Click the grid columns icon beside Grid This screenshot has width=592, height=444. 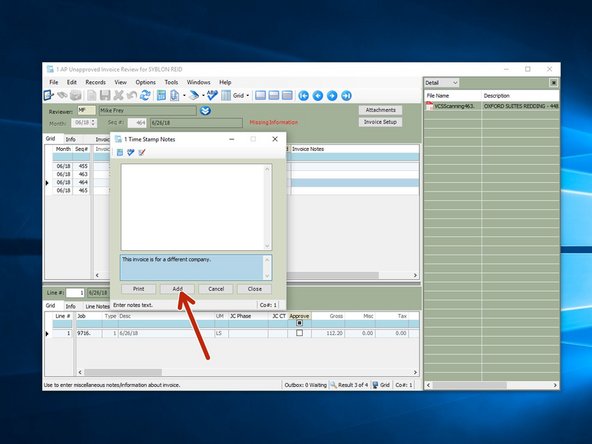pos(226,96)
